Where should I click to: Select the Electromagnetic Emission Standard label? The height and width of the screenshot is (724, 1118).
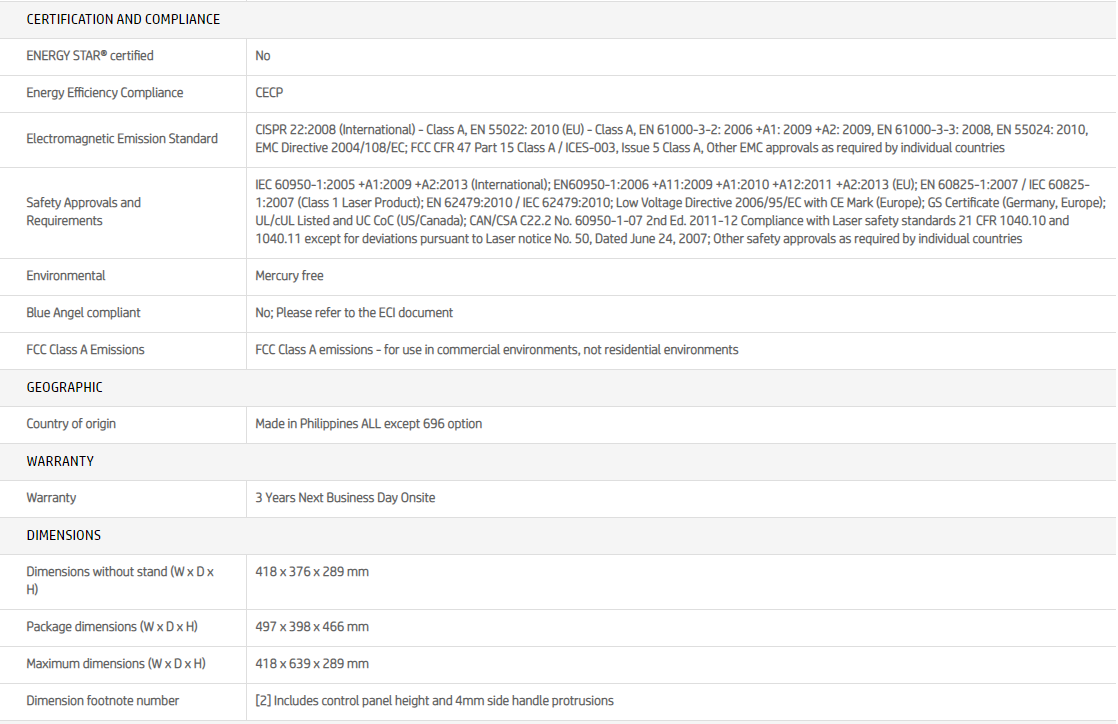[122, 139]
